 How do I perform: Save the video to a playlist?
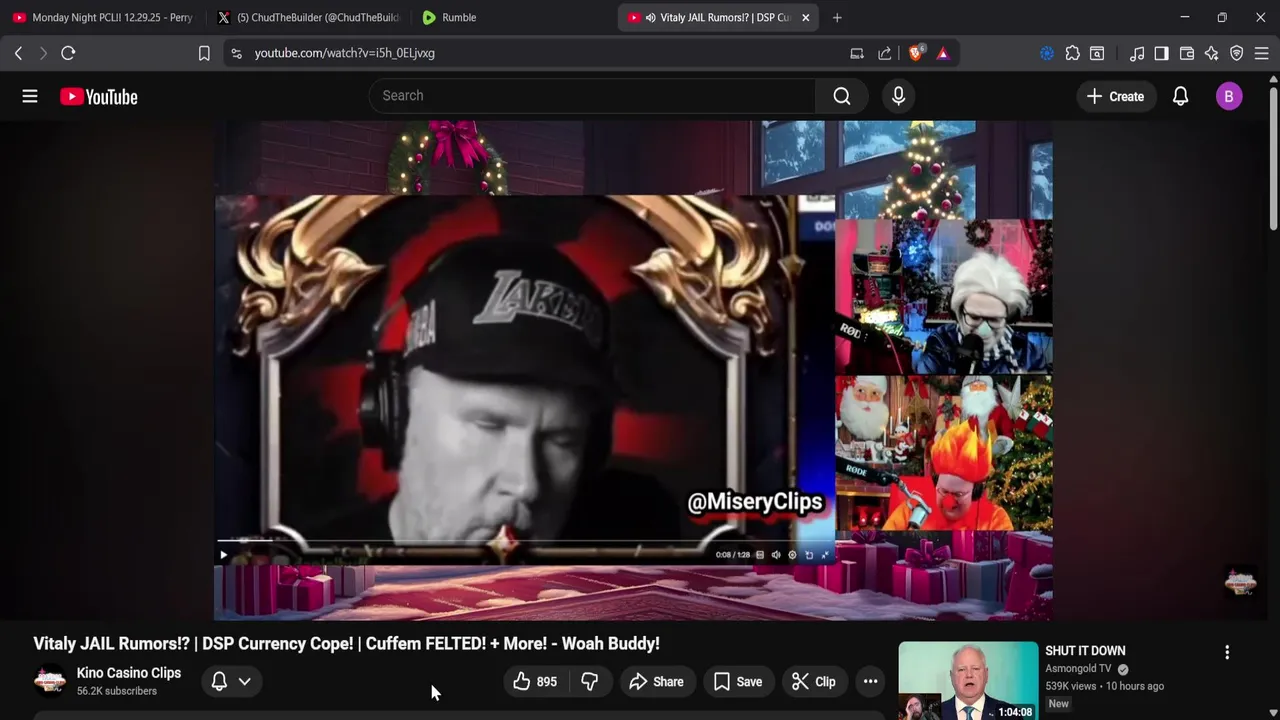click(x=738, y=682)
